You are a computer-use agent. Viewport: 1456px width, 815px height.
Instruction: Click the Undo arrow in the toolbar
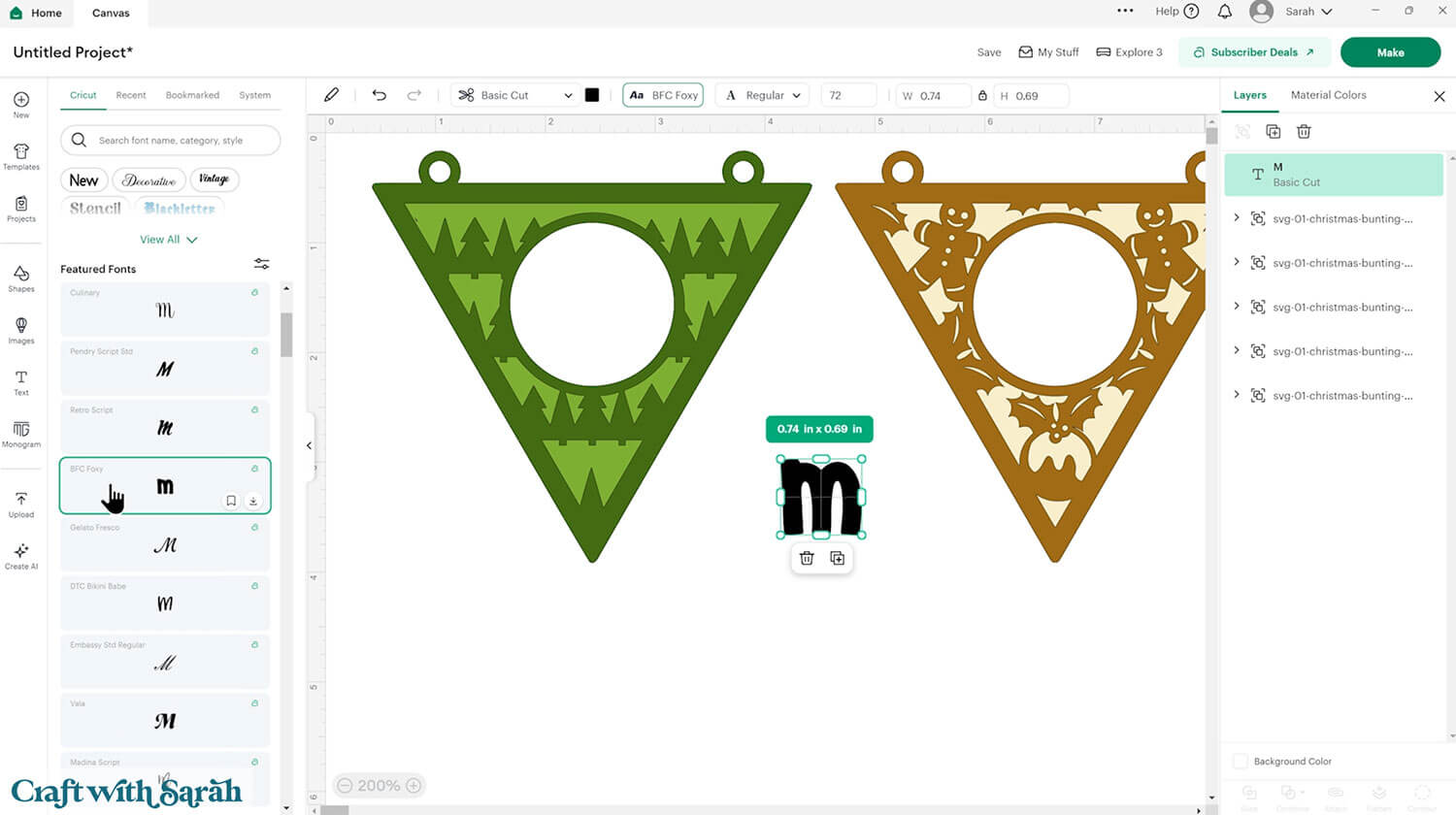coord(379,94)
